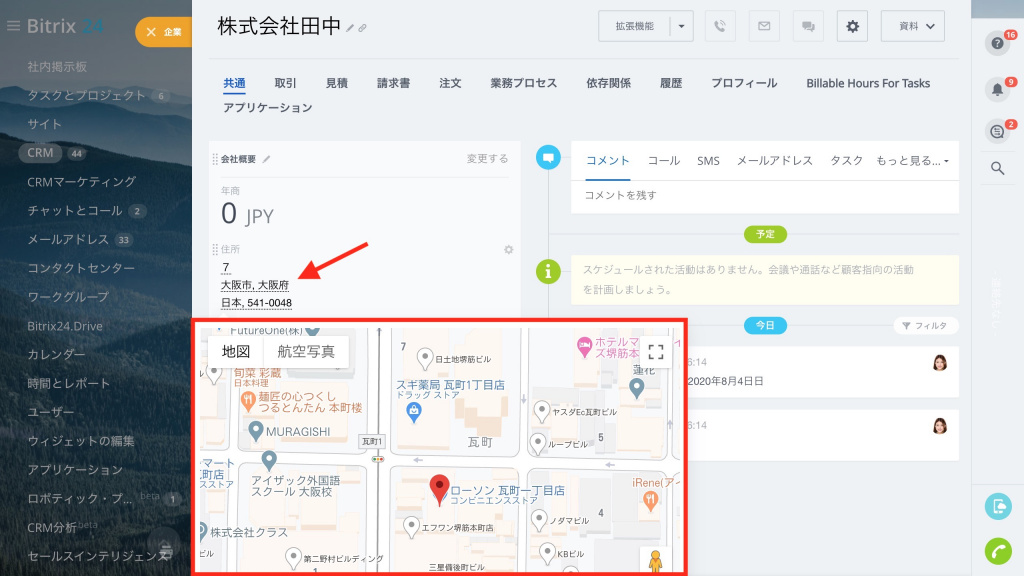The image size is (1024, 576).
Task: Click the コメントを残す input field
Action: point(765,195)
